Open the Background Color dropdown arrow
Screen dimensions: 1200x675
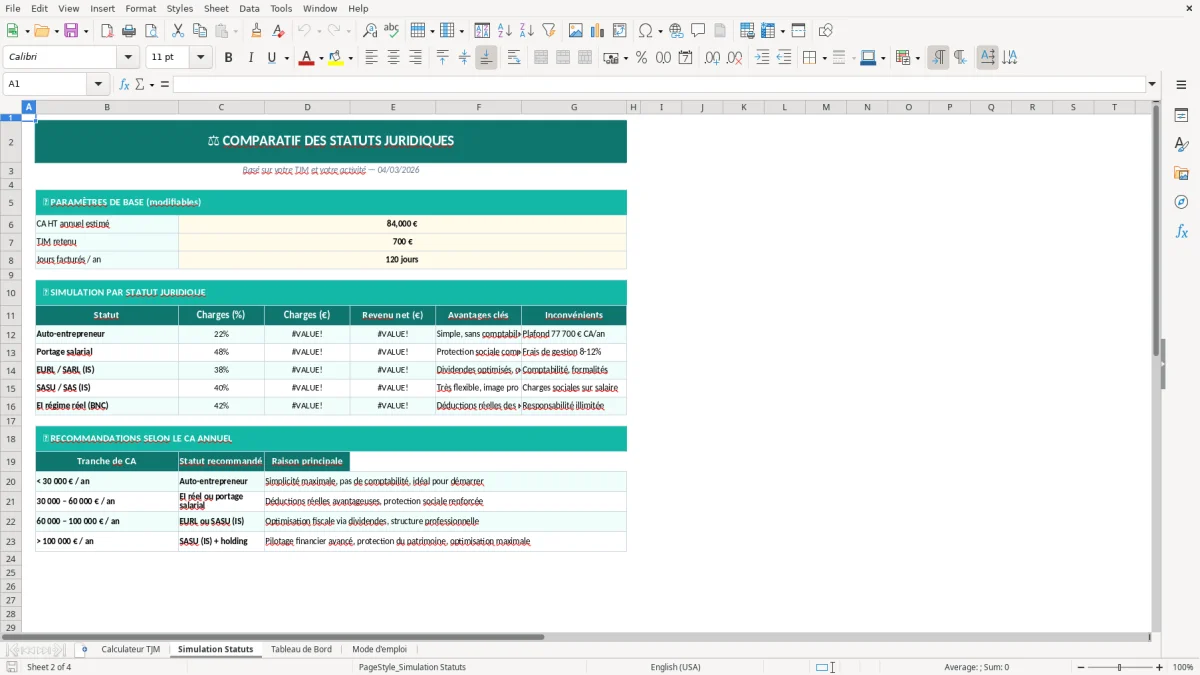point(350,58)
